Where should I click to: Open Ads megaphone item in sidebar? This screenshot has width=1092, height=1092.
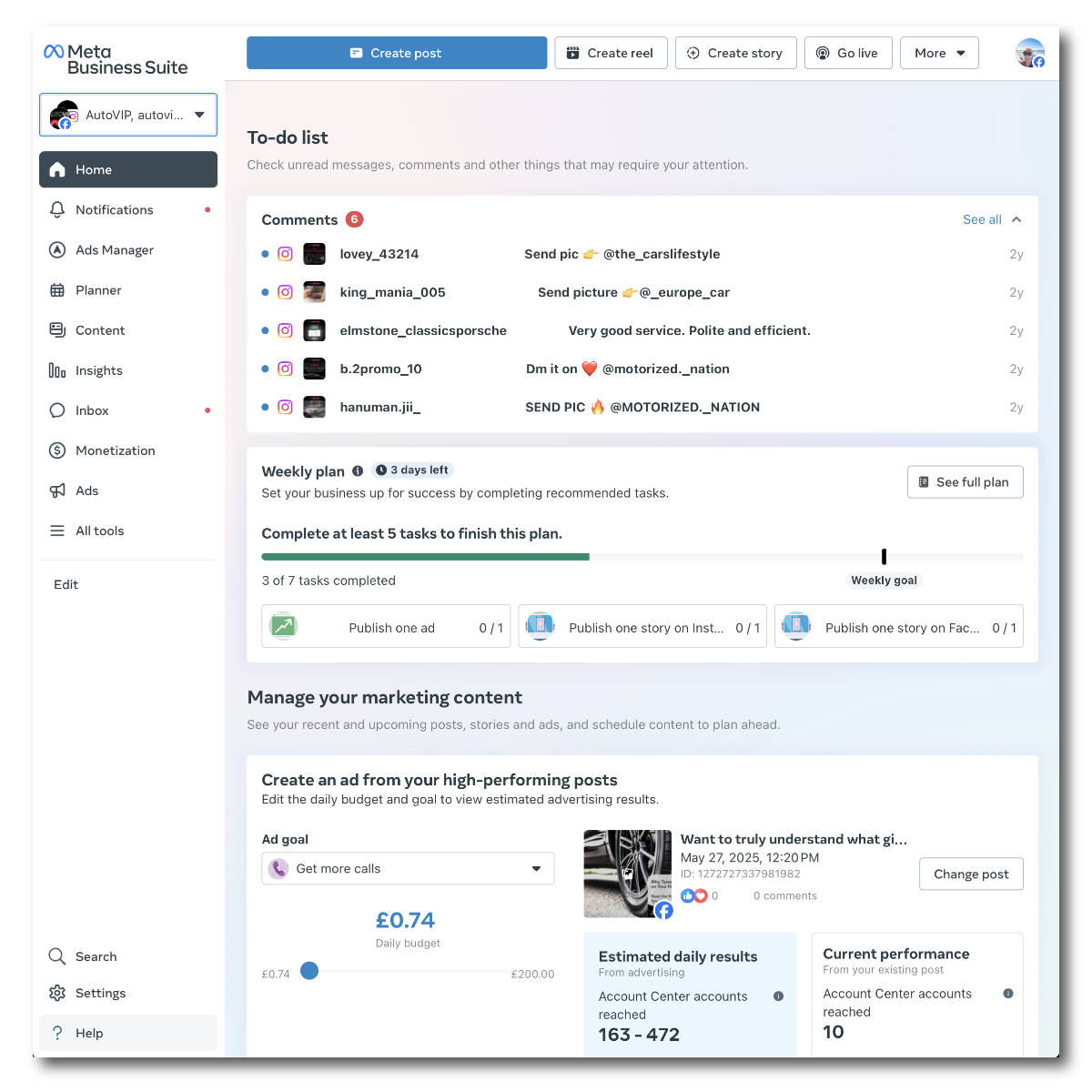point(128,490)
